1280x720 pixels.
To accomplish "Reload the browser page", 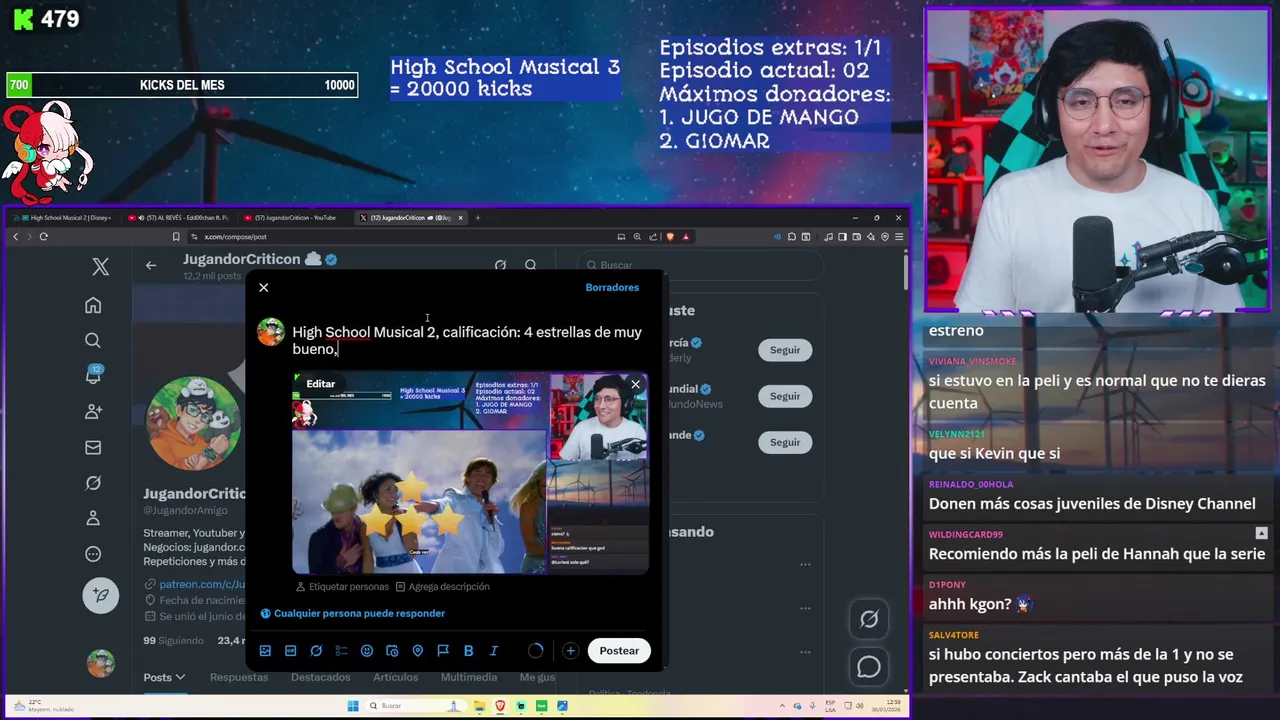I will pos(44,237).
